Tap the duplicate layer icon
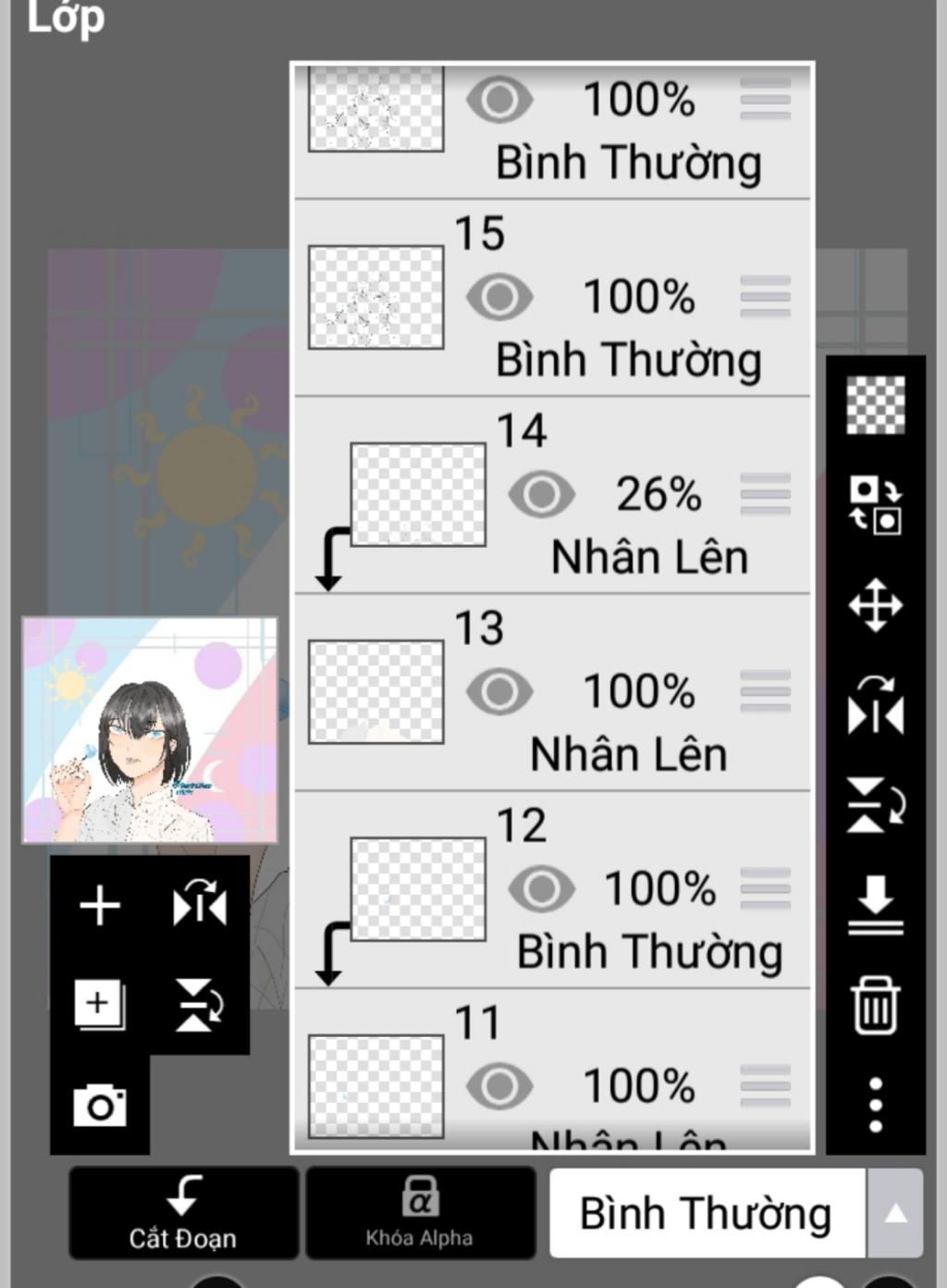 pos(99,1005)
